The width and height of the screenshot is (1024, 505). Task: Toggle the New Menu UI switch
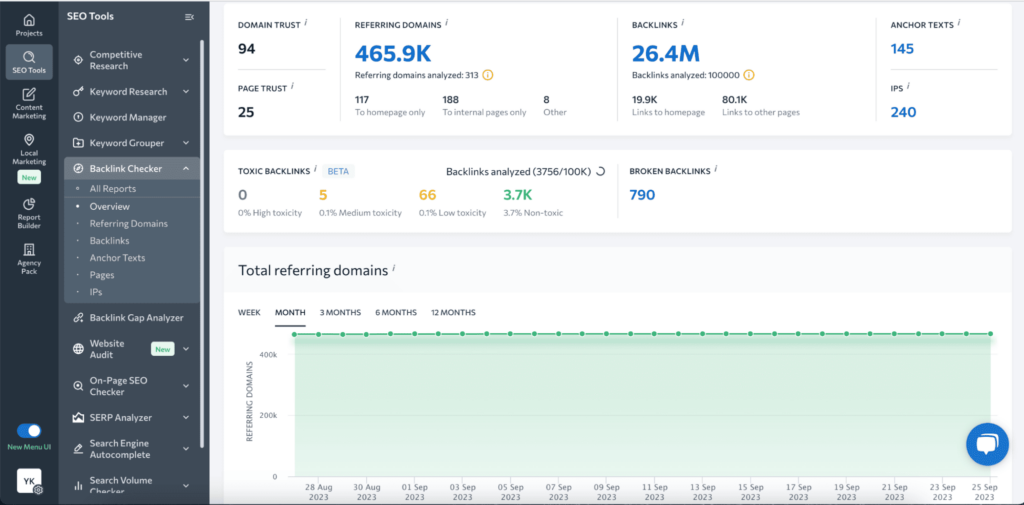tap(29, 431)
